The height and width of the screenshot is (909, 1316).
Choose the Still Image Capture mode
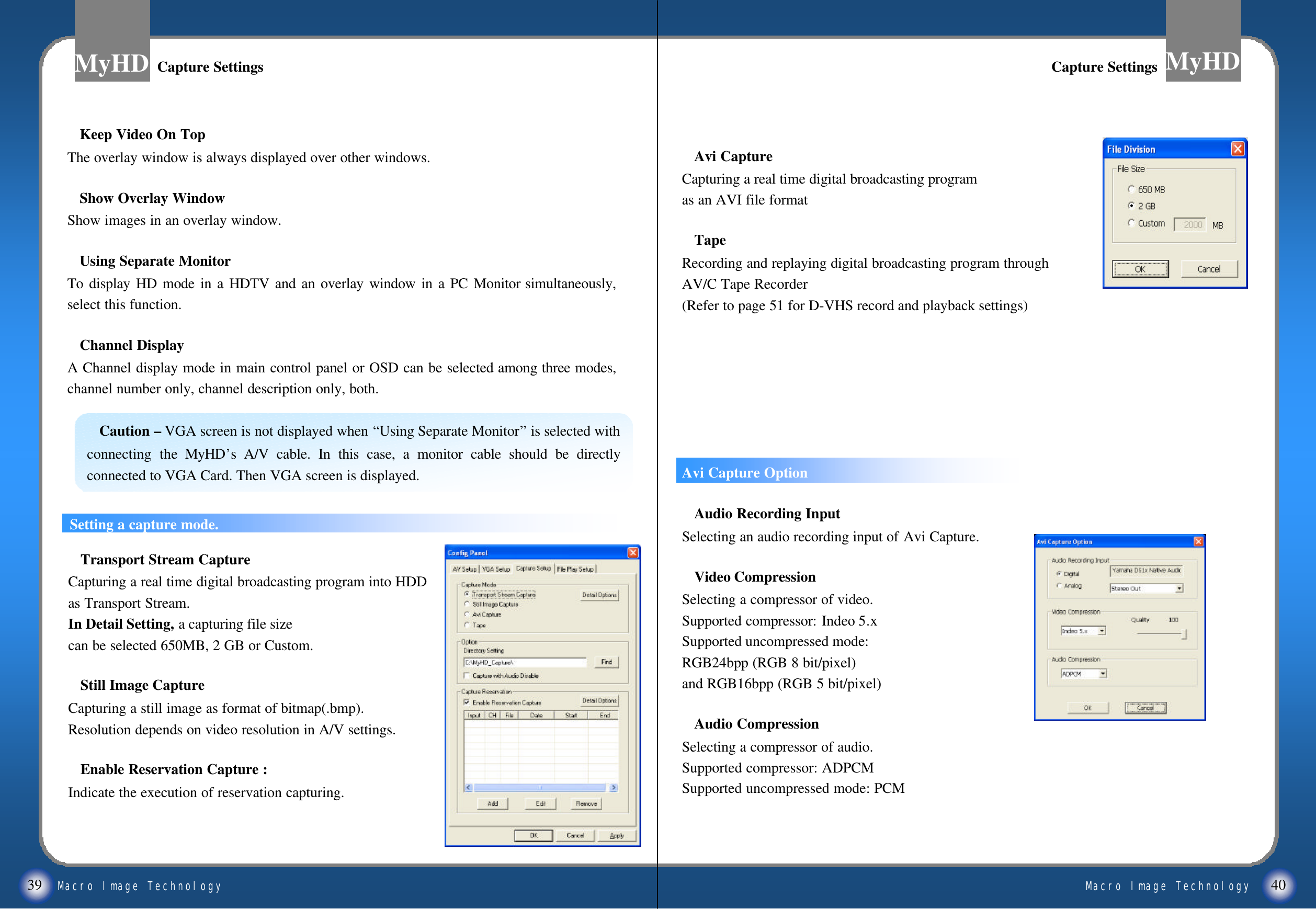pos(467,604)
